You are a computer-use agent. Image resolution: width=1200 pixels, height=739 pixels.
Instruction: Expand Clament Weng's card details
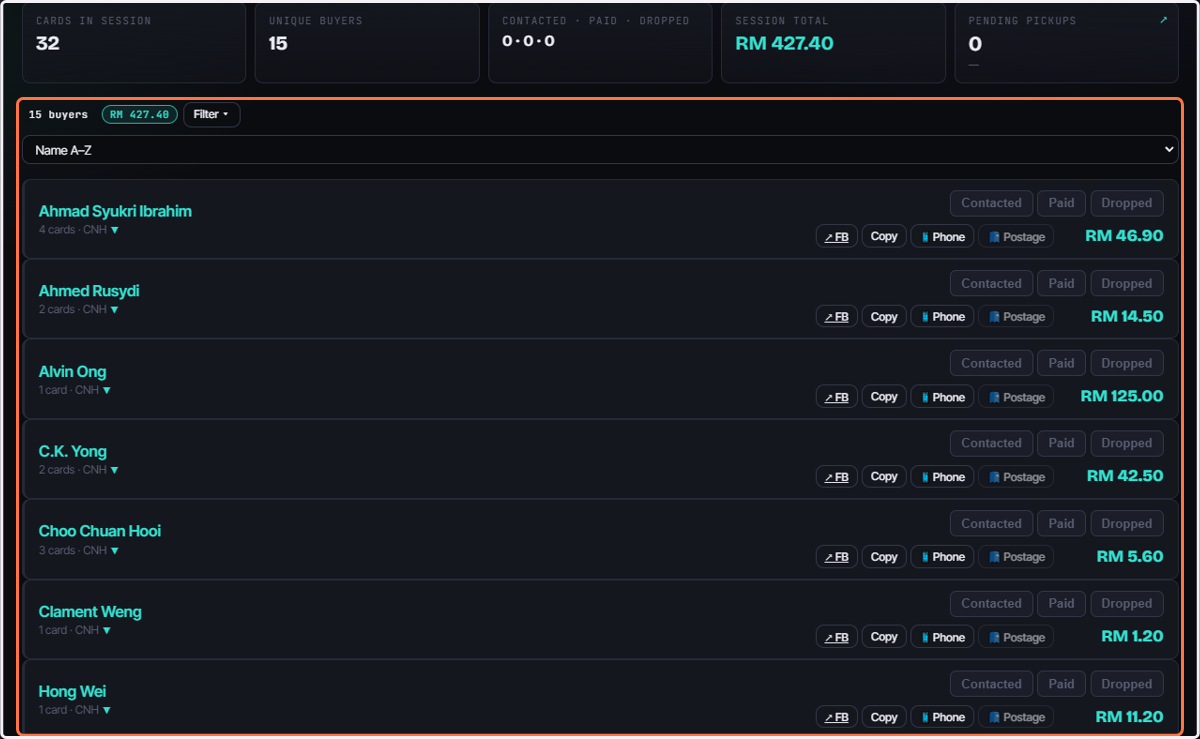(x=106, y=631)
